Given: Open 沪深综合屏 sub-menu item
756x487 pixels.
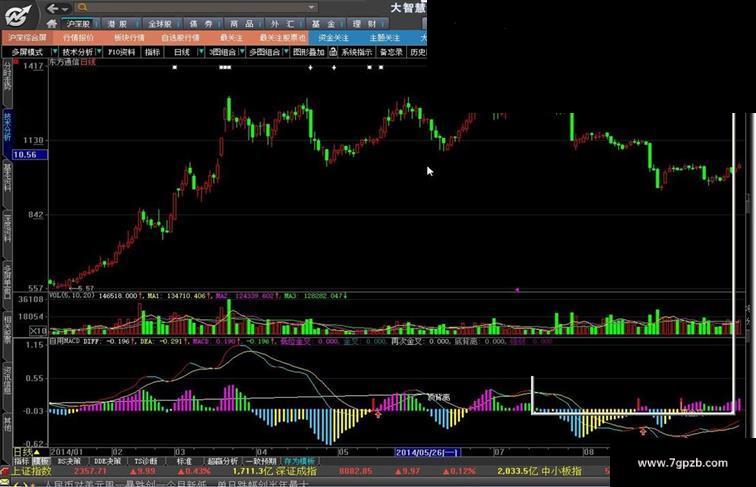Looking at the screenshot, I should tap(27, 38).
